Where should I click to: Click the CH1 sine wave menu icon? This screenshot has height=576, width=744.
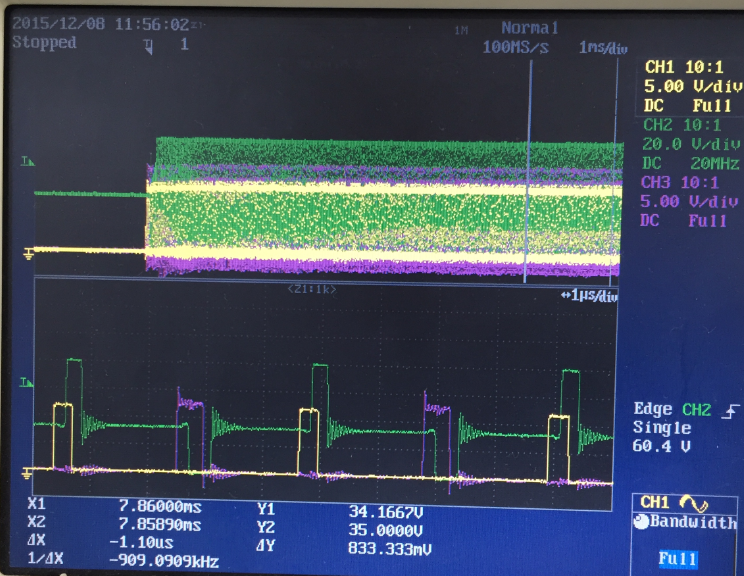click(694, 504)
